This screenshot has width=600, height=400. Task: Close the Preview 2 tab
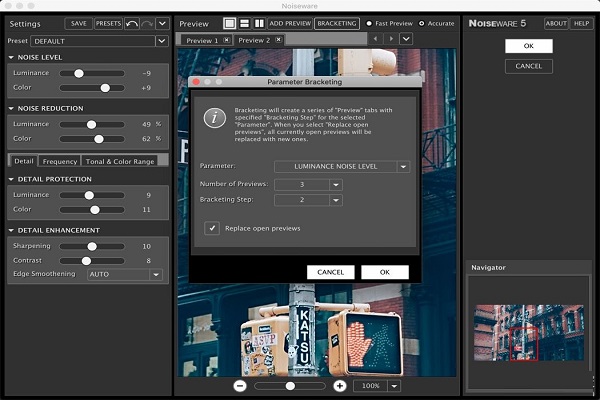(x=279, y=39)
